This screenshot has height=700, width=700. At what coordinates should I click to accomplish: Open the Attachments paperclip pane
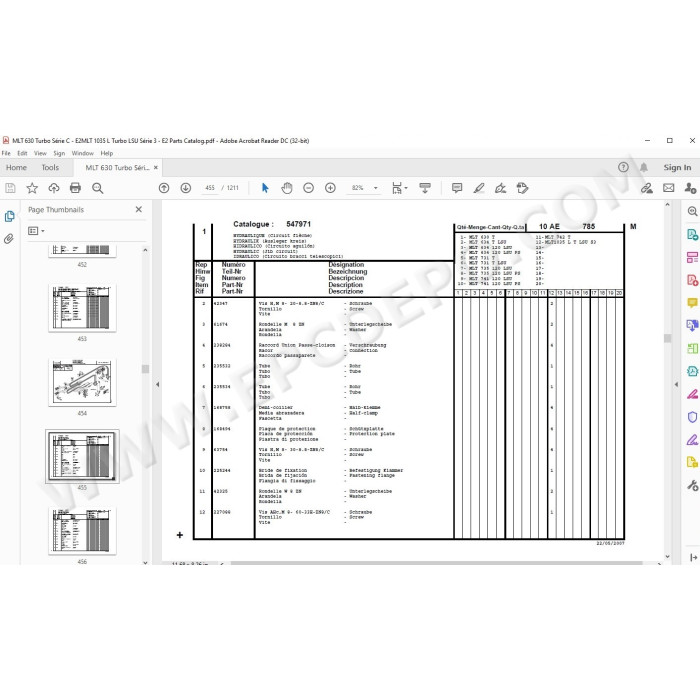9,239
